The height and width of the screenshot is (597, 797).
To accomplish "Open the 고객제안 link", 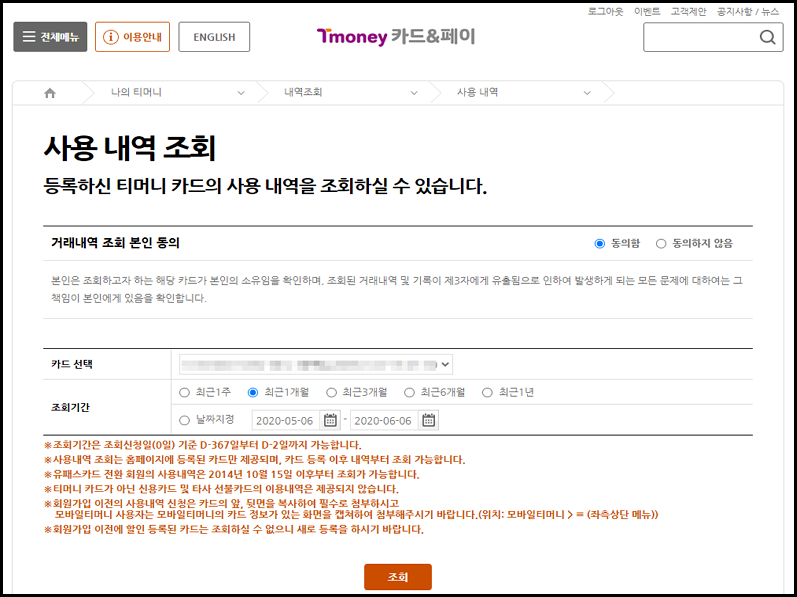I will pyautogui.click(x=688, y=11).
